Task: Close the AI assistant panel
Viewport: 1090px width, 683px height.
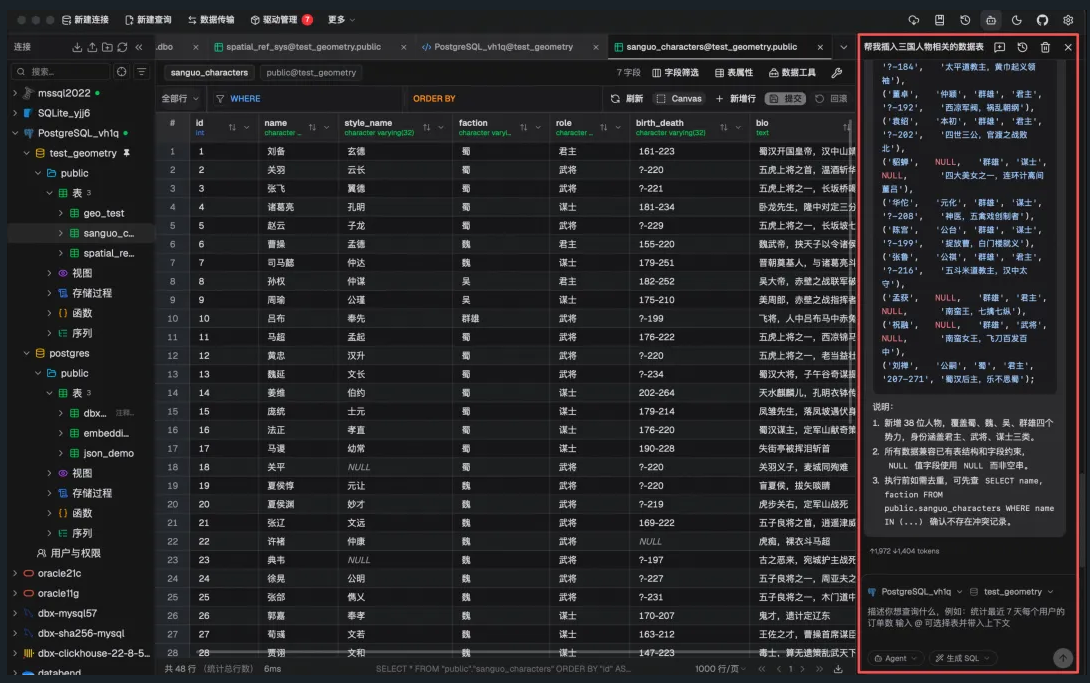Action: click(x=1068, y=47)
